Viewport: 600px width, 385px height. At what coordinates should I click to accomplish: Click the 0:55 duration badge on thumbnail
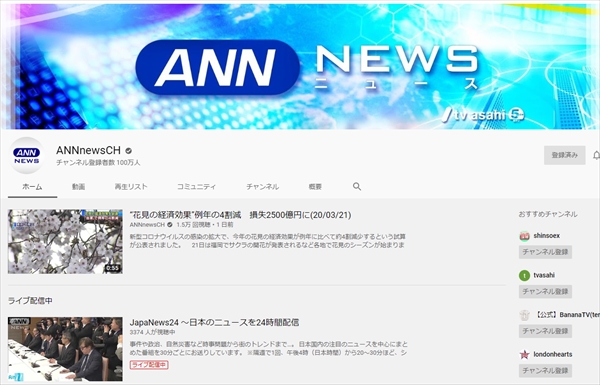(x=112, y=268)
